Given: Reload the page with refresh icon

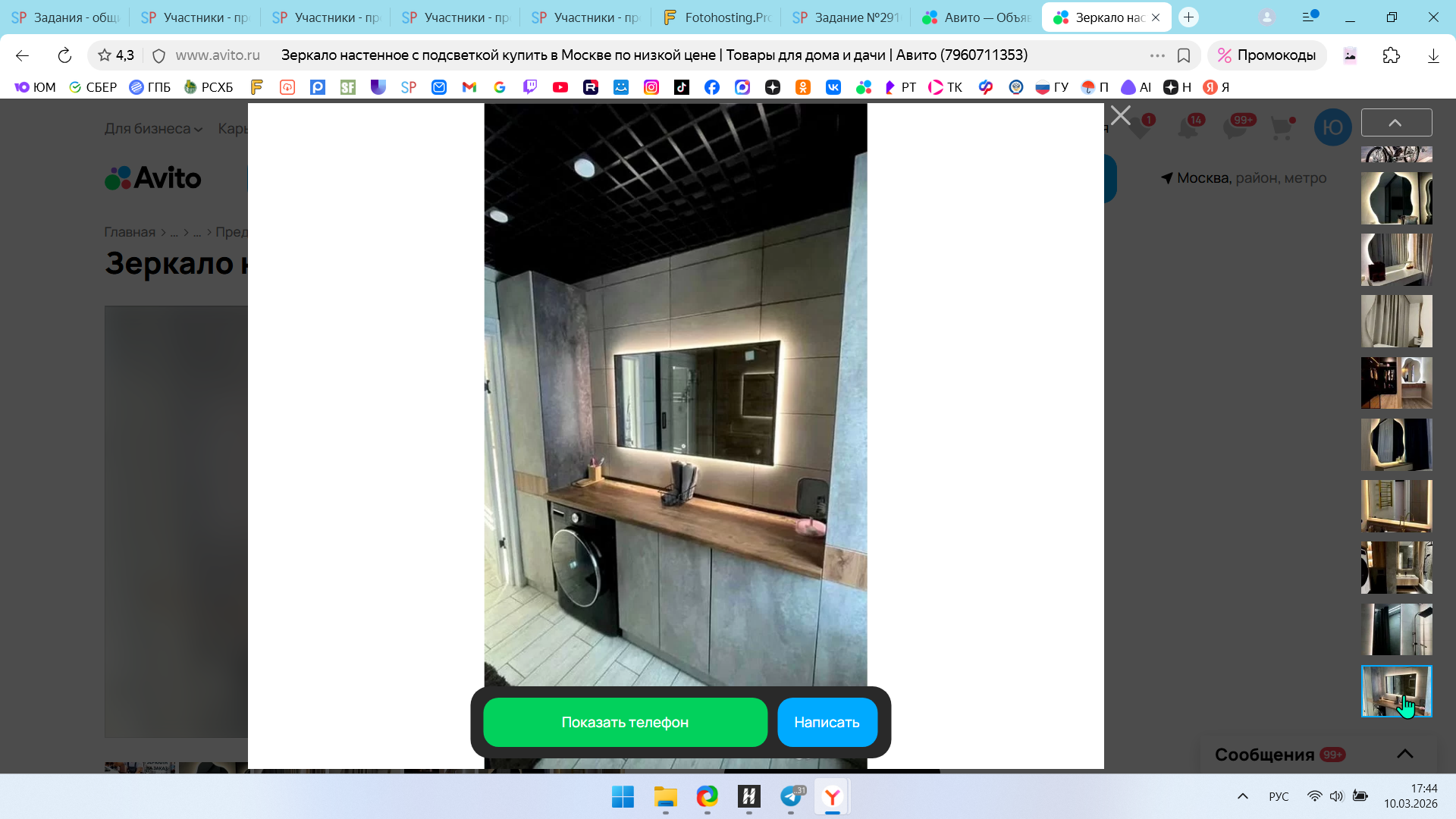Looking at the screenshot, I should [x=64, y=55].
